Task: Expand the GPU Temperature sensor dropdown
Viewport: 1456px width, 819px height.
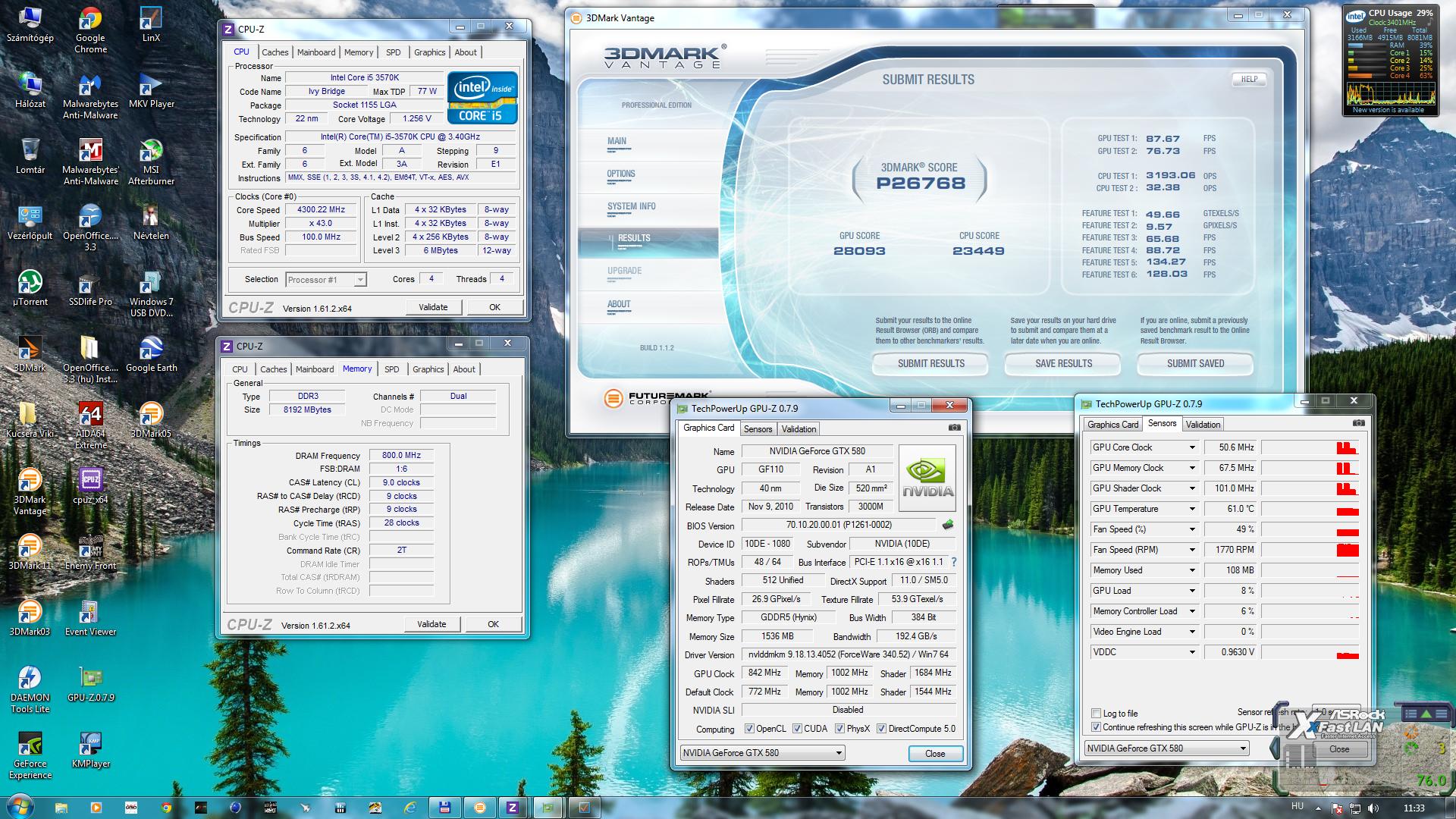Action: tap(1192, 509)
